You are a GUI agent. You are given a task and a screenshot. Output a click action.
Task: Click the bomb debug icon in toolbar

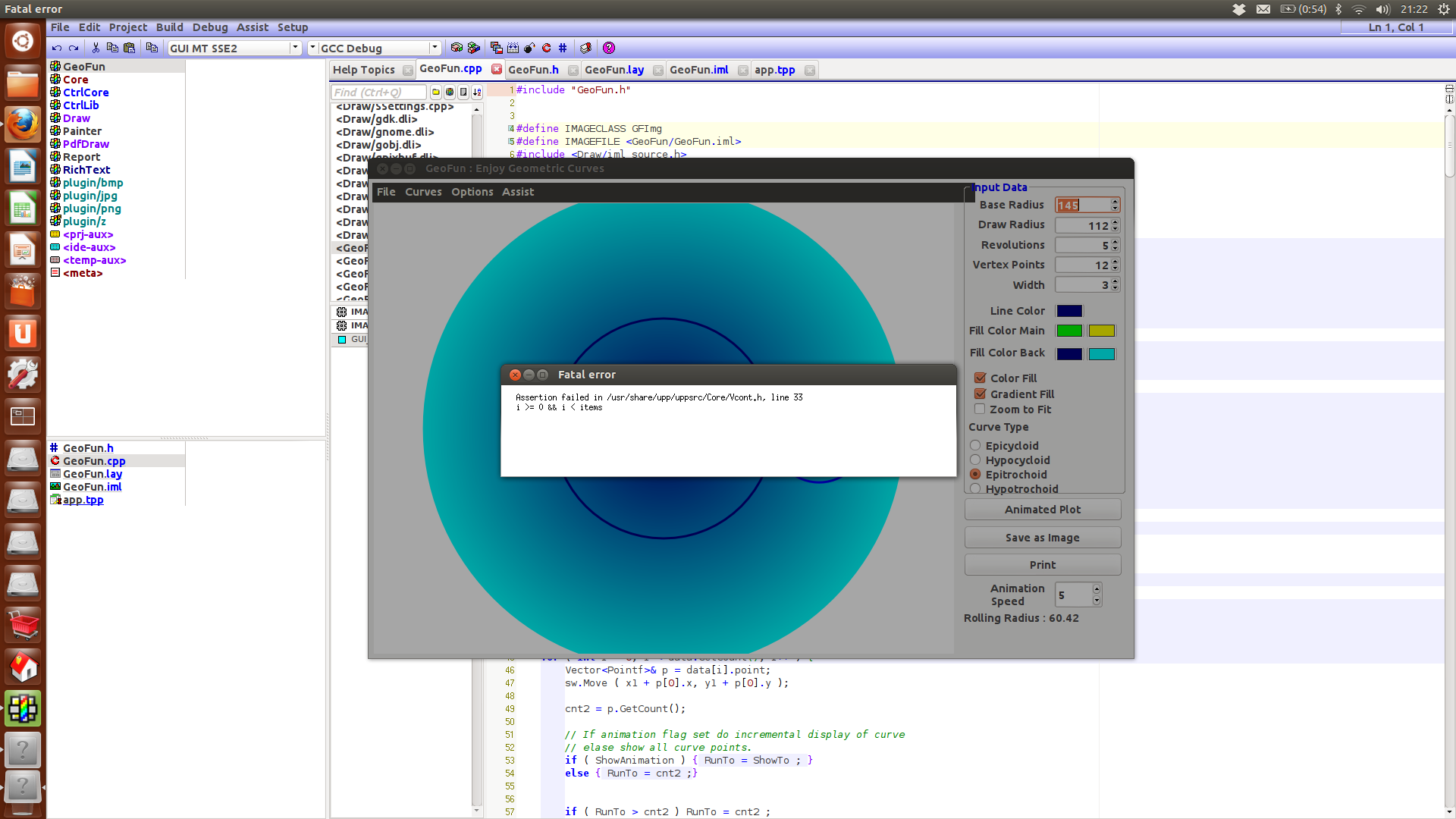(x=529, y=48)
